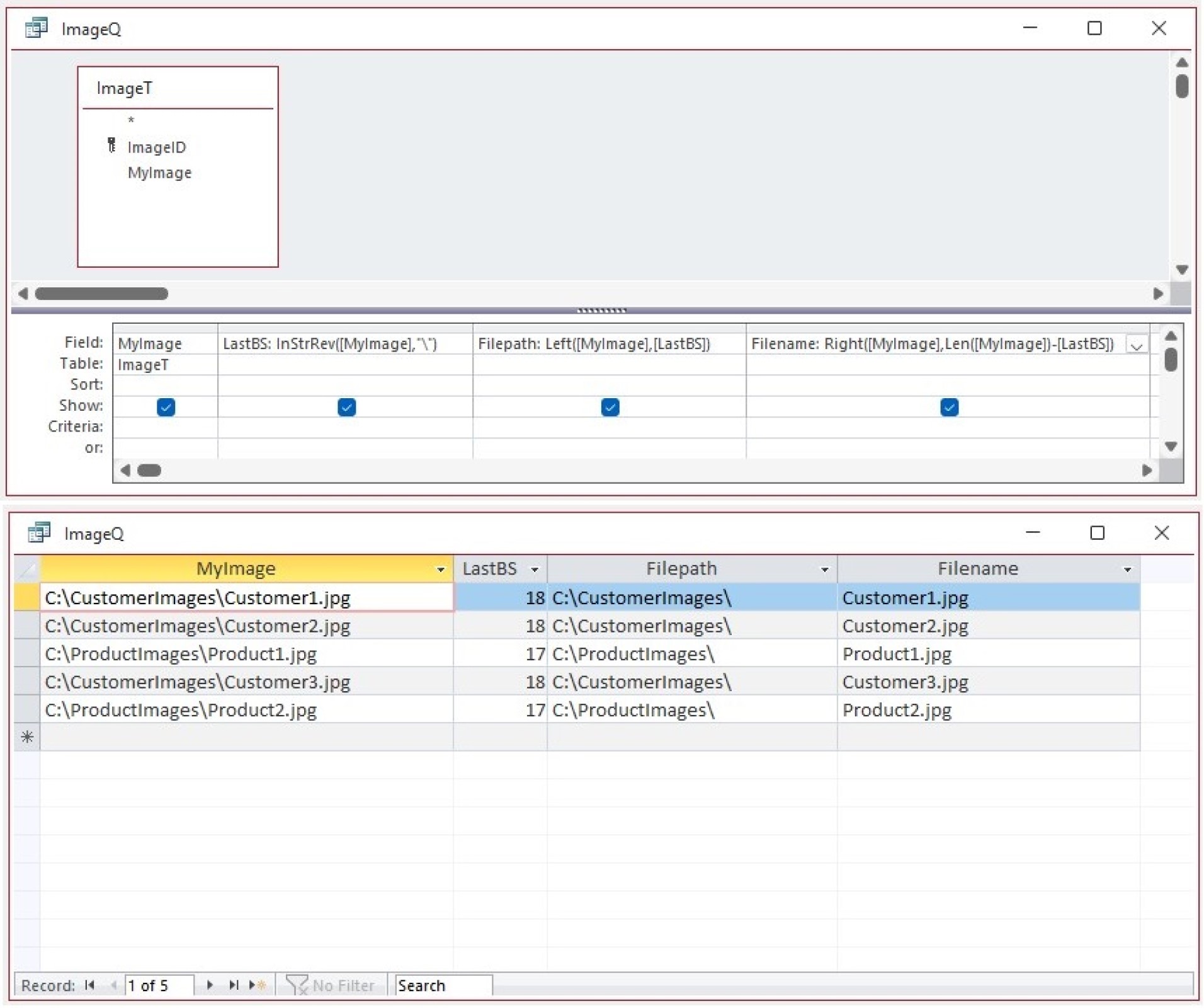Image resolution: width=1204 pixels, height=1008 pixels.
Task: Expand the Filename field expression dropdown
Action: click(x=1136, y=345)
